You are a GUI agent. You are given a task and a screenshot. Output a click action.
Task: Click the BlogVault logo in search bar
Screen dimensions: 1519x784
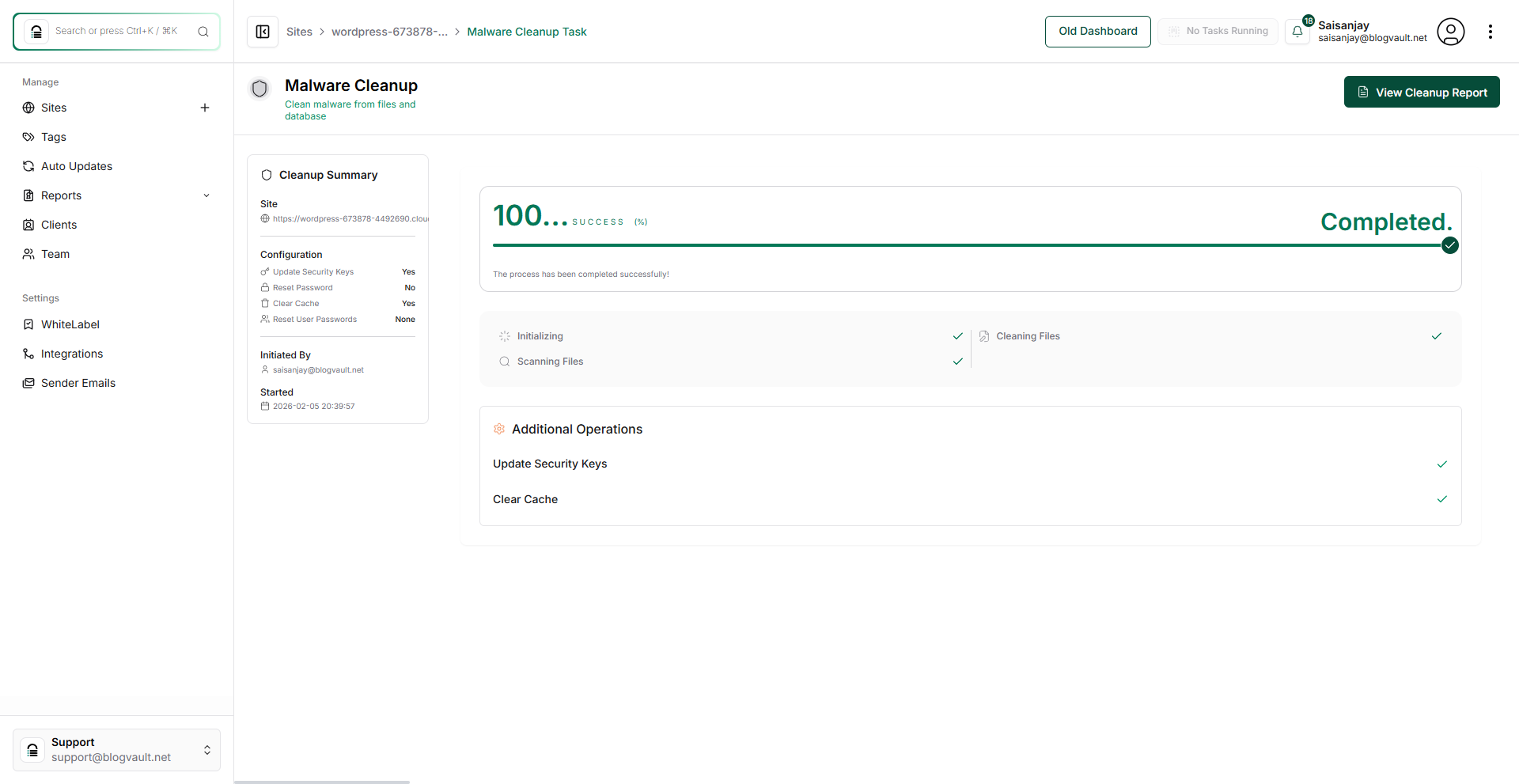(x=36, y=32)
